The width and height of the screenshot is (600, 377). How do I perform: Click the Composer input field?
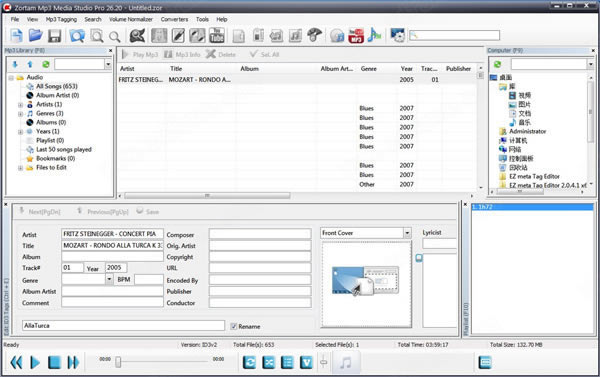click(260, 234)
